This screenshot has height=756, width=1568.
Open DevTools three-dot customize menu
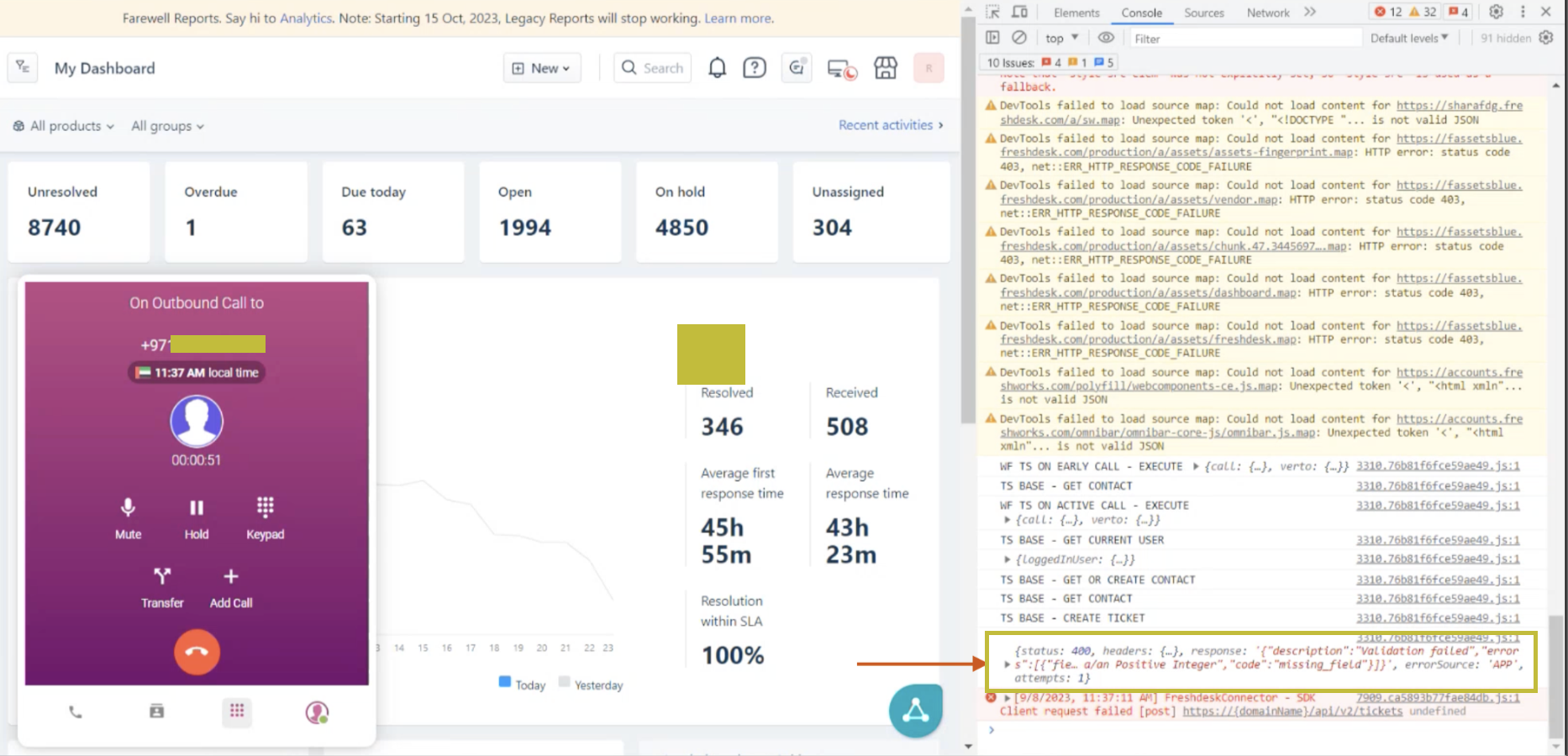(1522, 12)
